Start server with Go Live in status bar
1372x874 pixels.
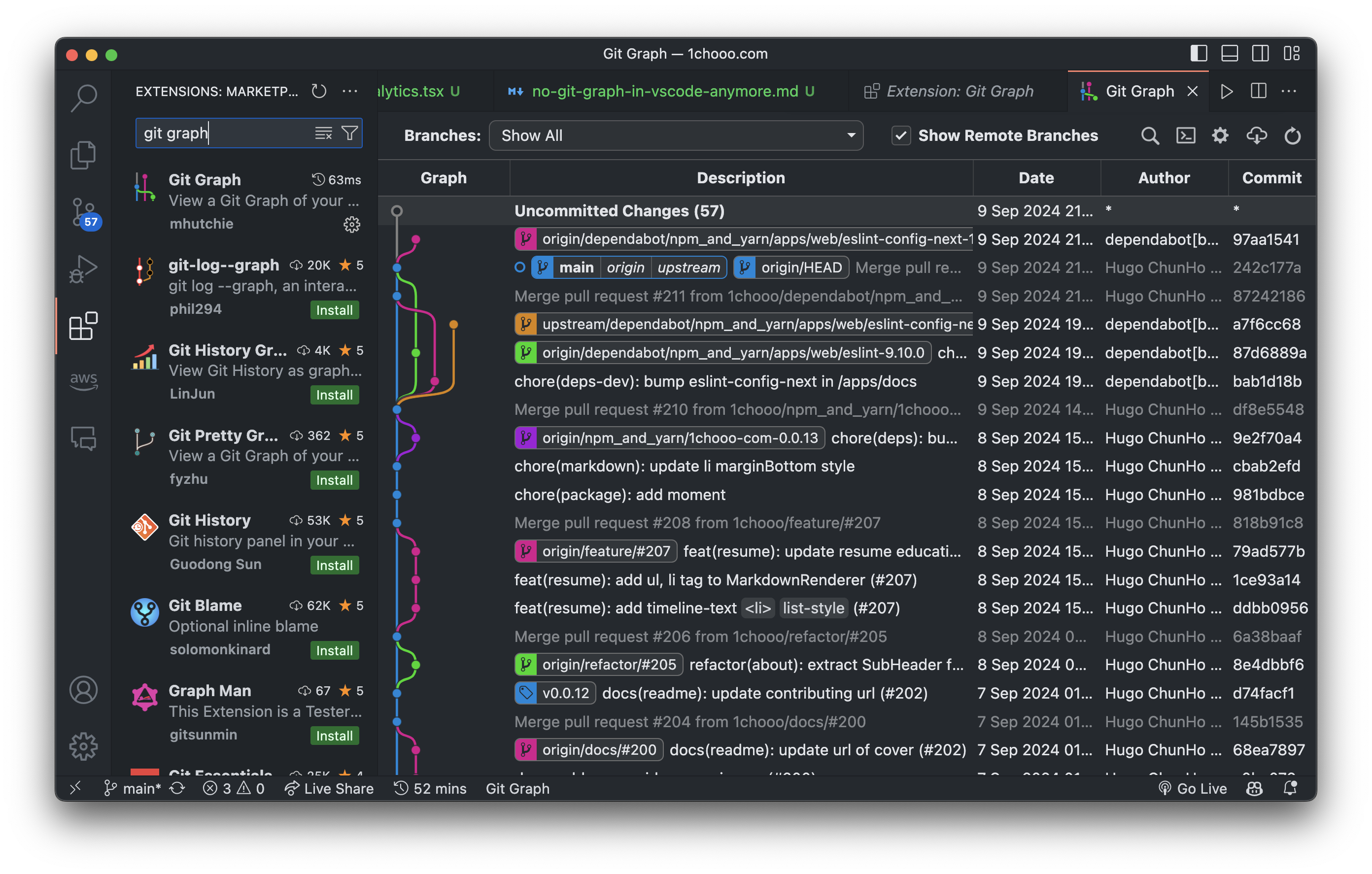(x=1193, y=788)
